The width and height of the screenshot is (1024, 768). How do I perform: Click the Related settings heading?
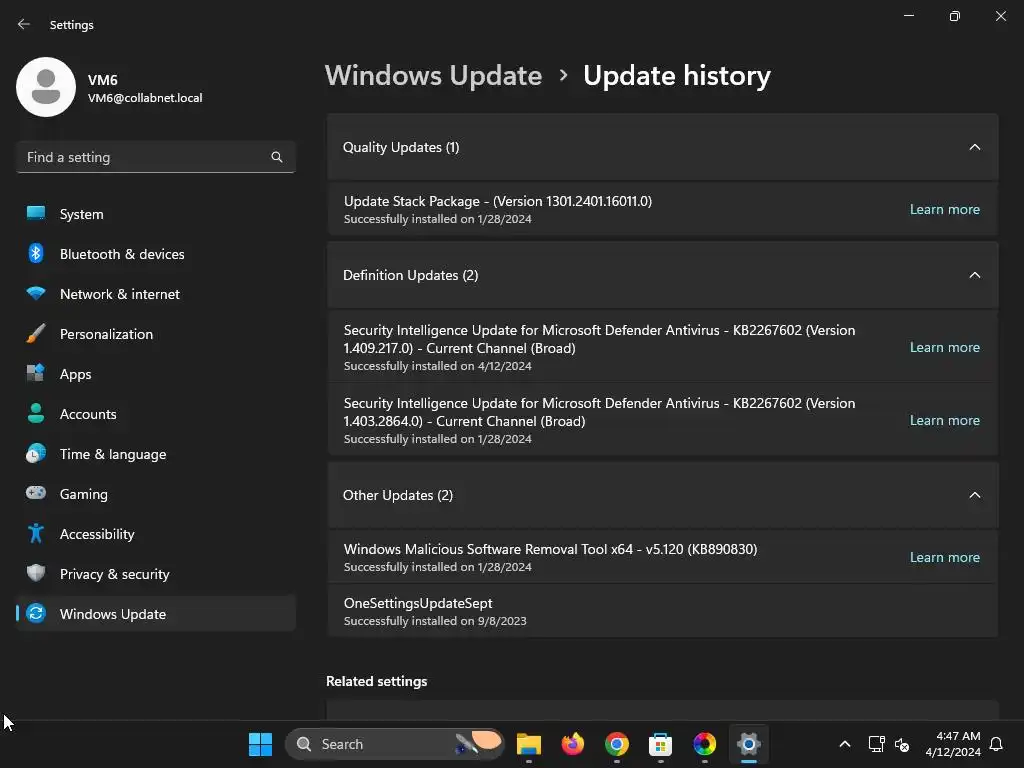[x=377, y=681]
